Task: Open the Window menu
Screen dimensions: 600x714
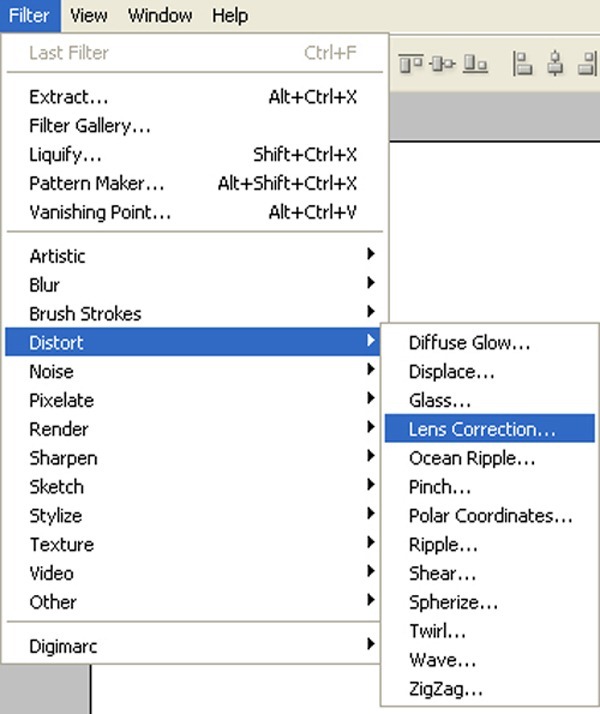Action: [160, 15]
